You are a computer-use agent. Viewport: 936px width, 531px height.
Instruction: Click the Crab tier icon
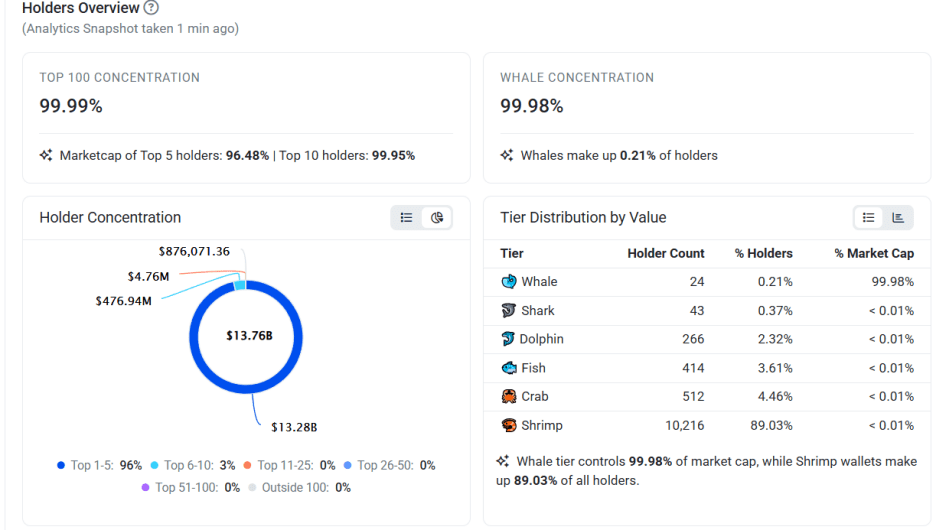tap(509, 397)
